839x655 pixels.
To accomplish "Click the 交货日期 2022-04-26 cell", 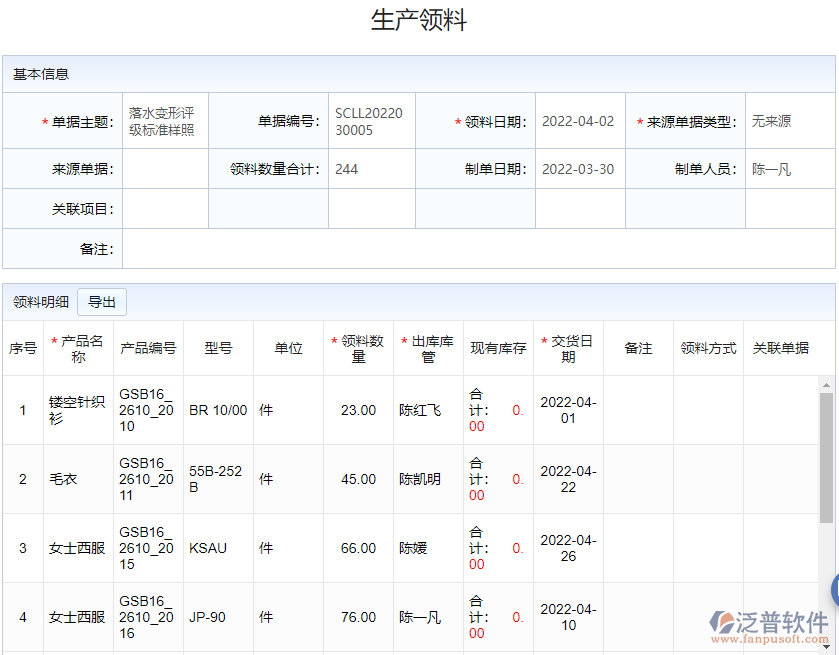I will pyautogui.click(x=568, y=548).
